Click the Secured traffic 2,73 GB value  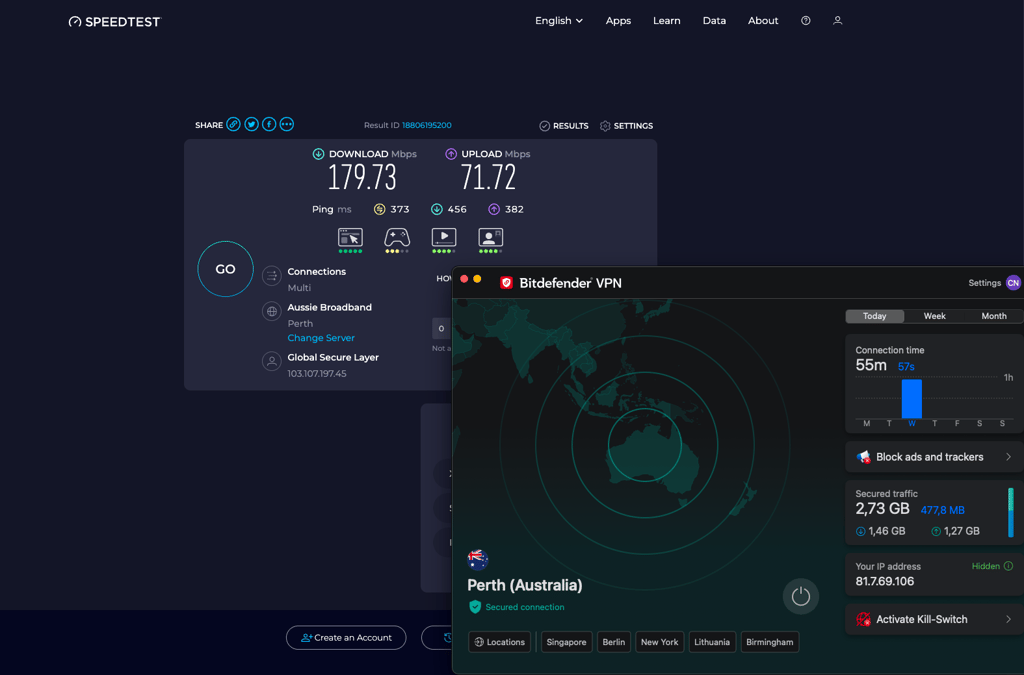882,509
